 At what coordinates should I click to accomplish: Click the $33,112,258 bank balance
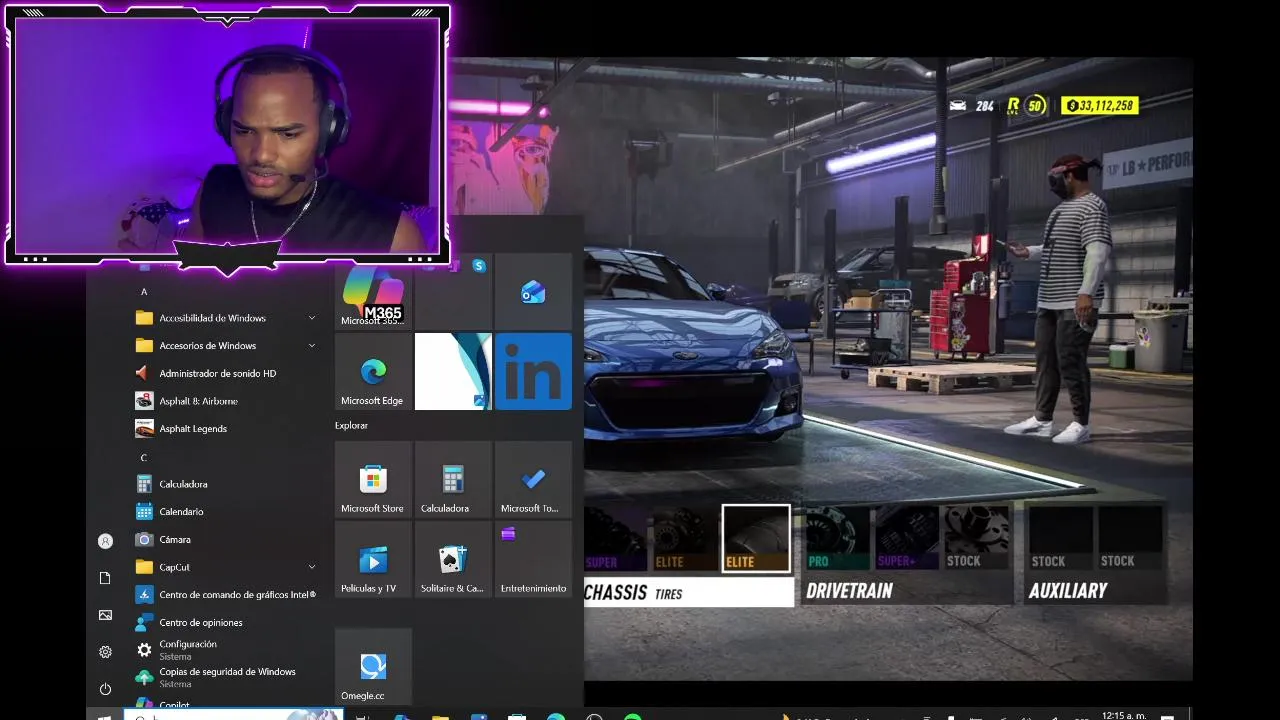click(1100, 105)
